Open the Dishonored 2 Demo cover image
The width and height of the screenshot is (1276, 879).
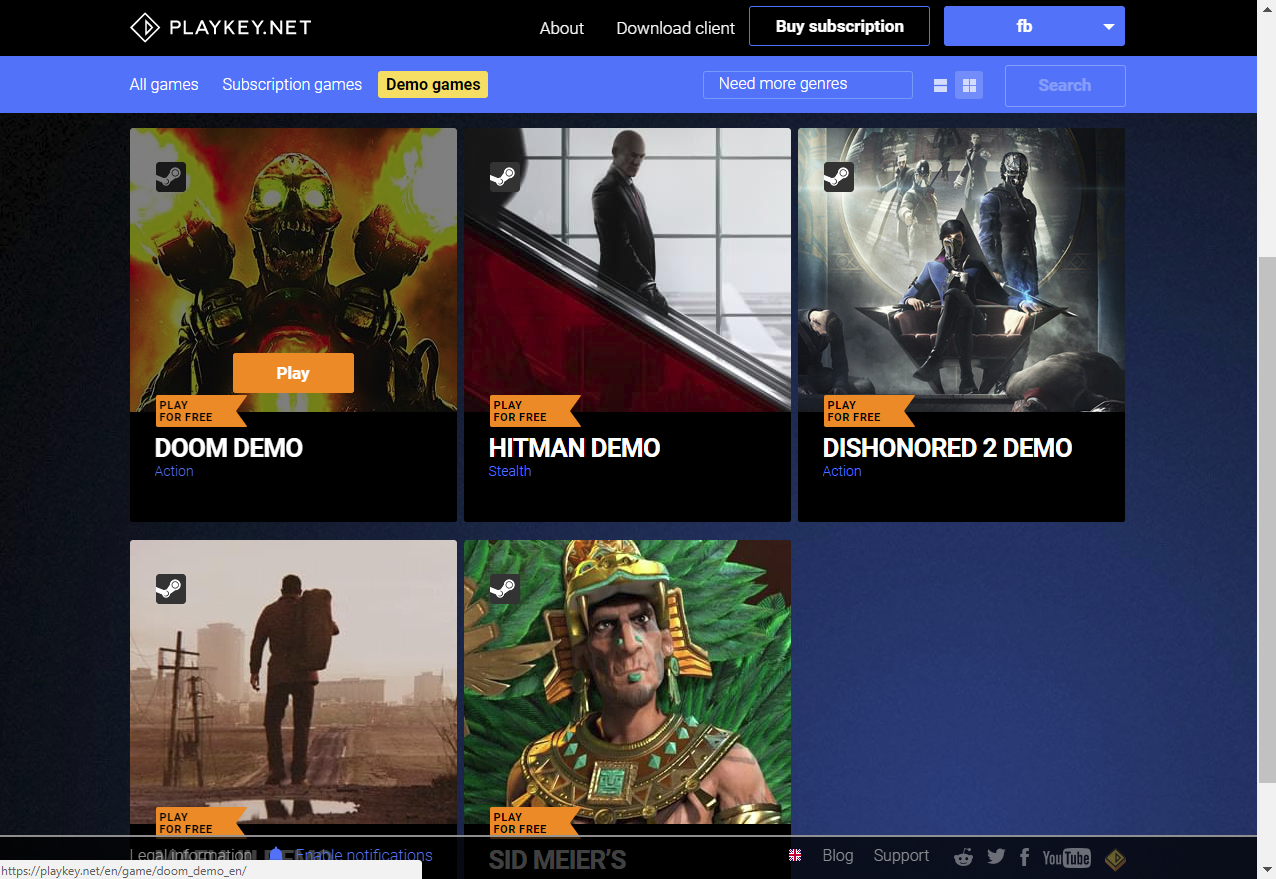(x=961, y=270)
